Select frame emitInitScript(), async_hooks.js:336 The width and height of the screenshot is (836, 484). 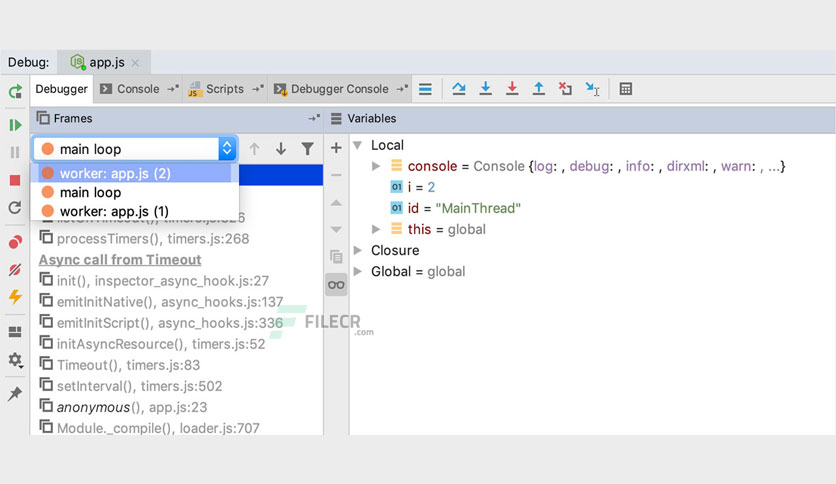[x=161, y=322]
